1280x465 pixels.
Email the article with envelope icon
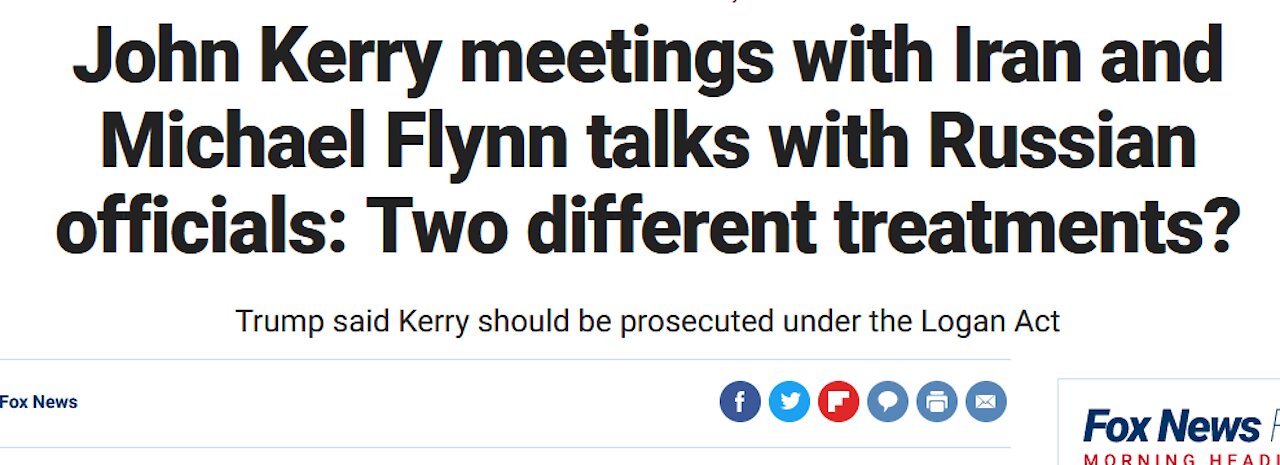click(x=985, y=402)
